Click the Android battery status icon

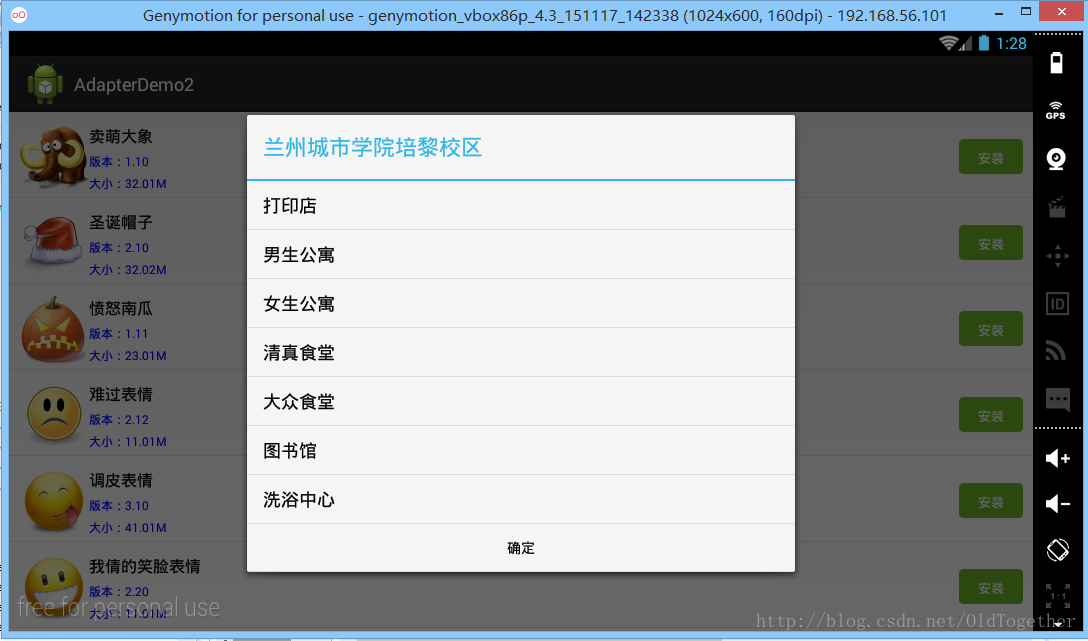coord(984,43)
